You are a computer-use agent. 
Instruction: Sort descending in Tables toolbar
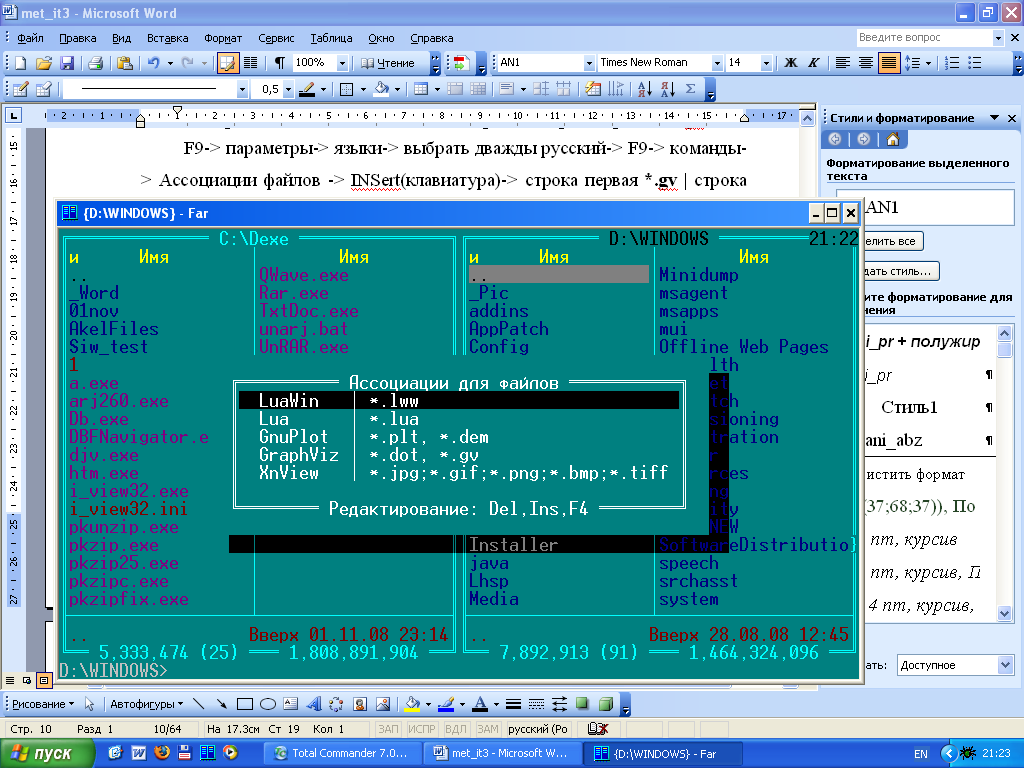pyautogui.click(x=667, y=89)
